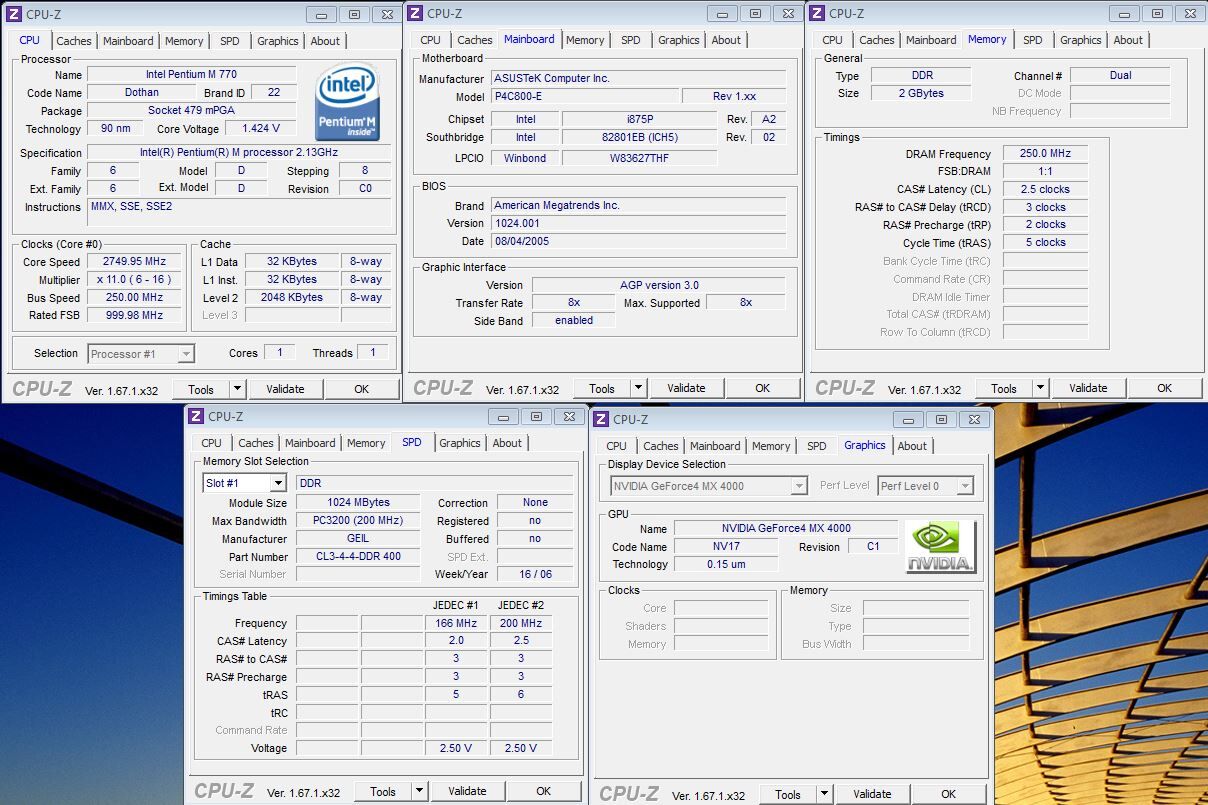Click the Core Speed value 2749.95 MHz

[x=135, y=261]
